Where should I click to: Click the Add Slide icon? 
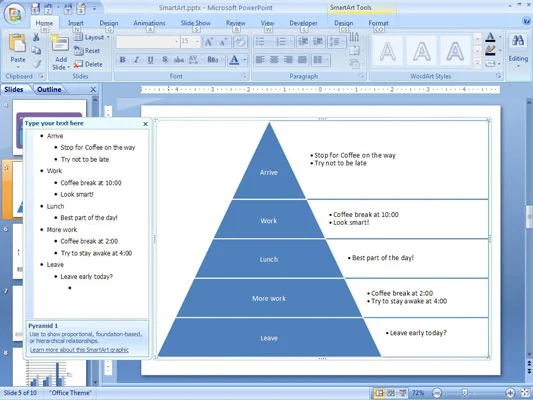point(60,44)
